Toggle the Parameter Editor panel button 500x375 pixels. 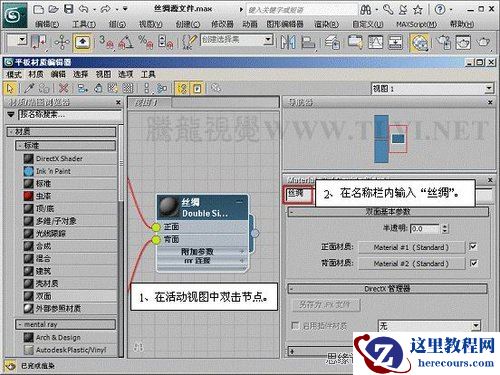[x=197, y=88]
